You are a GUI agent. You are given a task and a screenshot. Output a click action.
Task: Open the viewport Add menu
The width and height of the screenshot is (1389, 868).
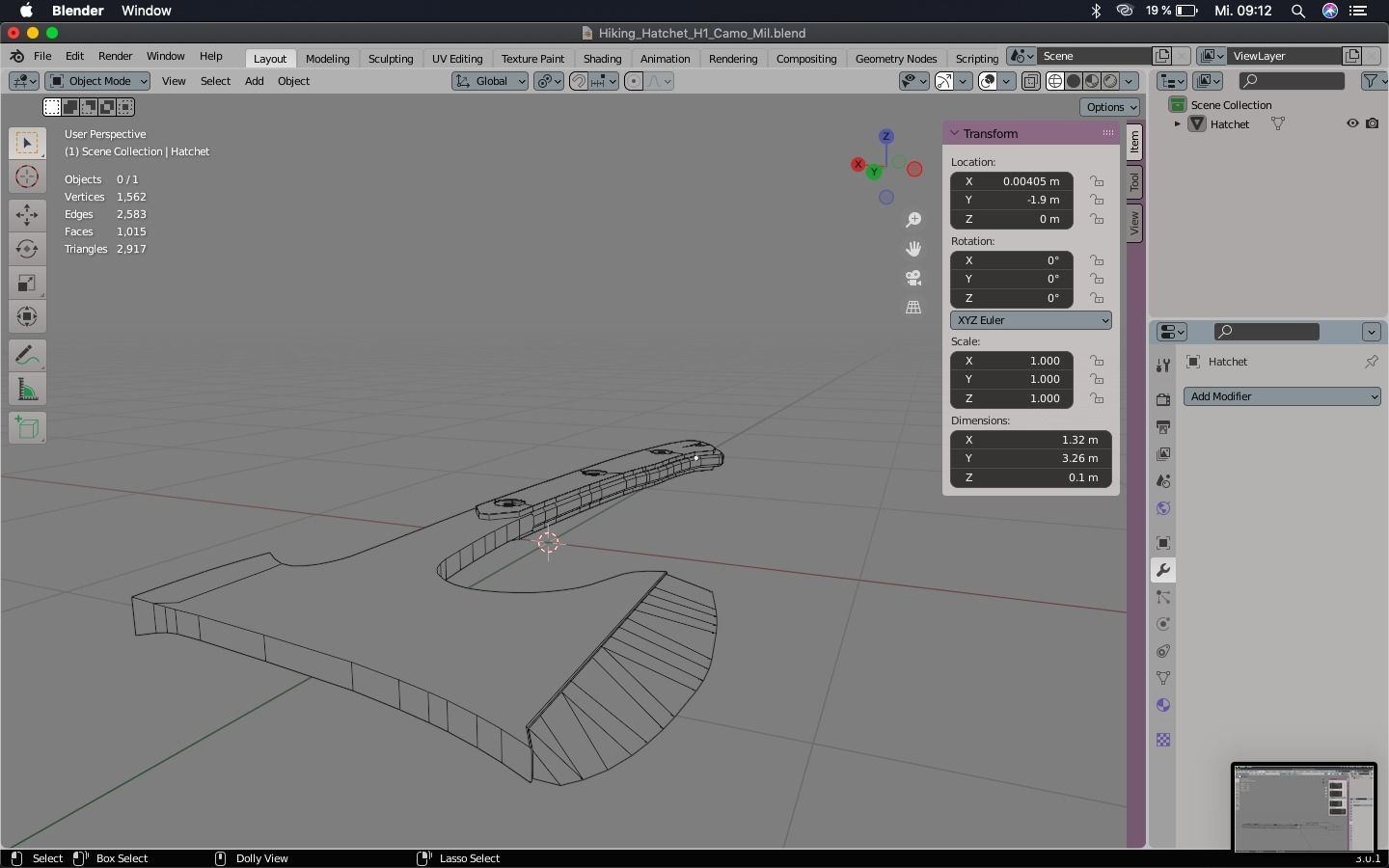coord(254,81)
